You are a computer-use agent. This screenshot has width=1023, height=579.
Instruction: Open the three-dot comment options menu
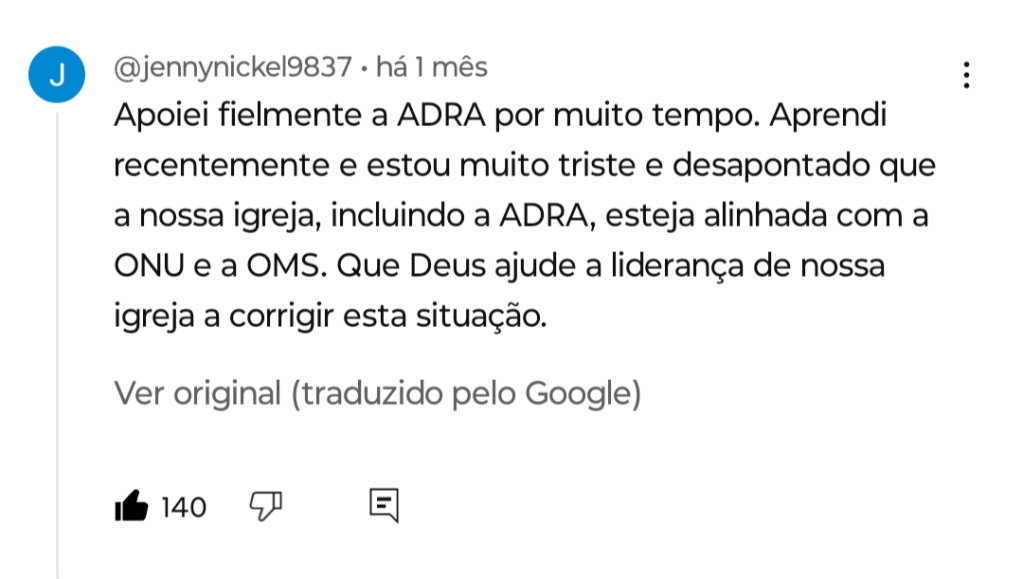pyautogui.click(x=966, y=76)
